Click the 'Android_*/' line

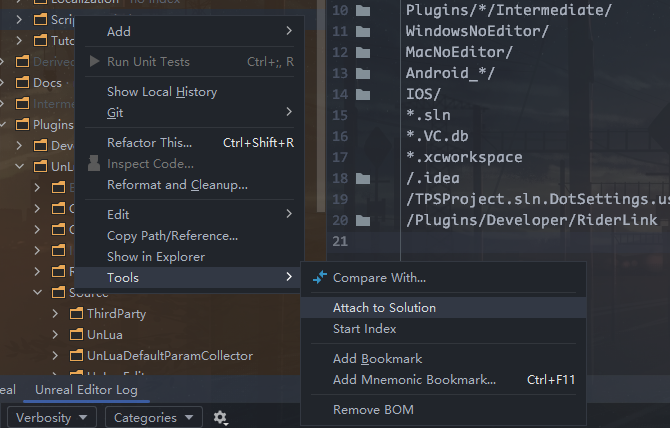pos(450,73)
